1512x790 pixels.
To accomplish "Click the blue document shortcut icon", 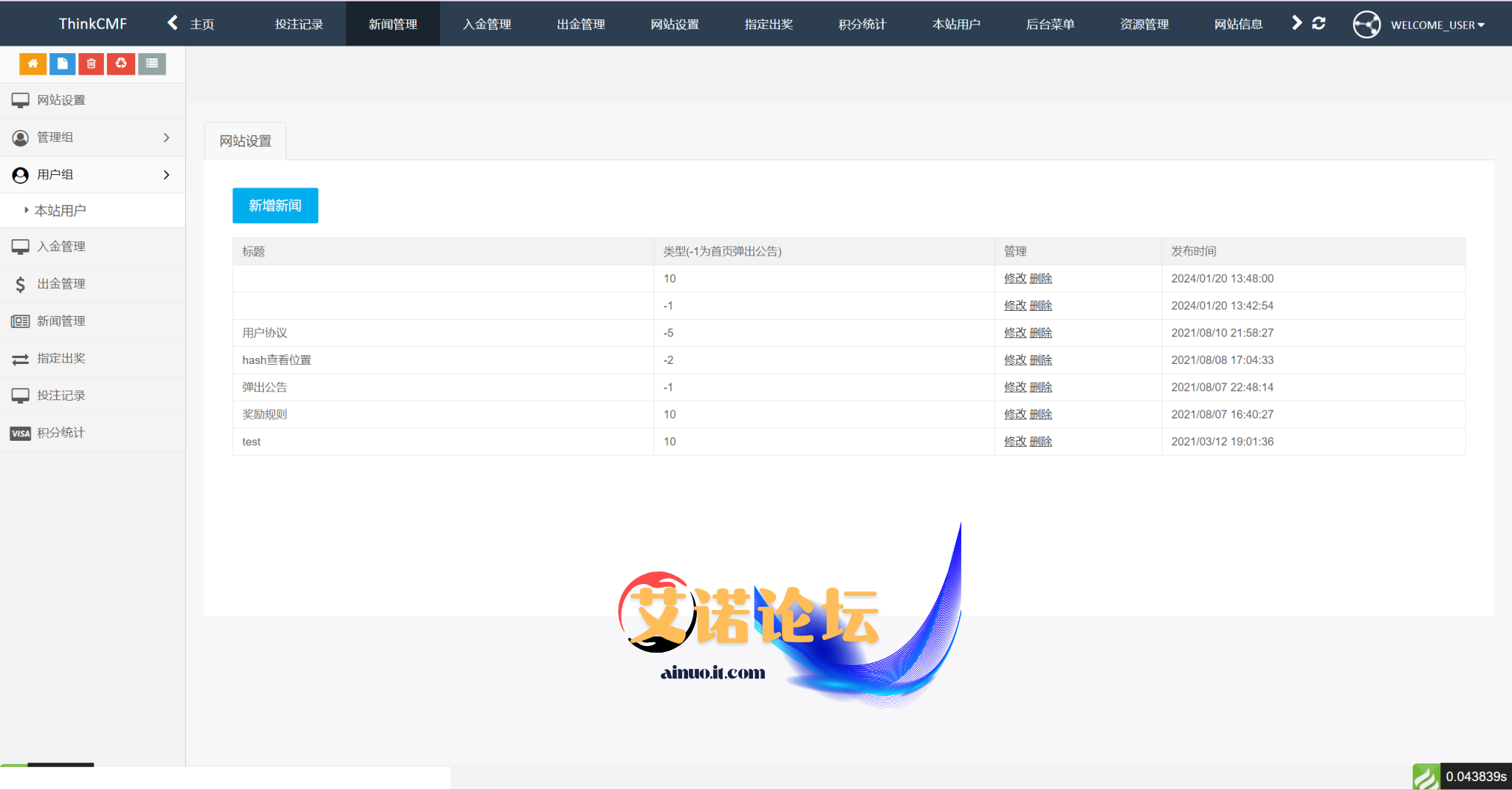I will [62, 64].
